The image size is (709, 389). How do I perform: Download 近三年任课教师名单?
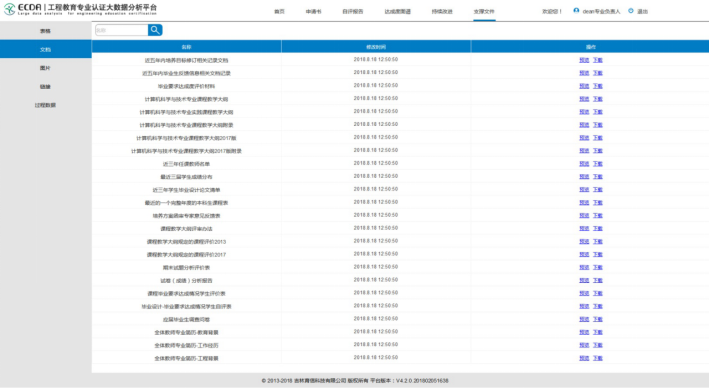(x=598, y=164)
